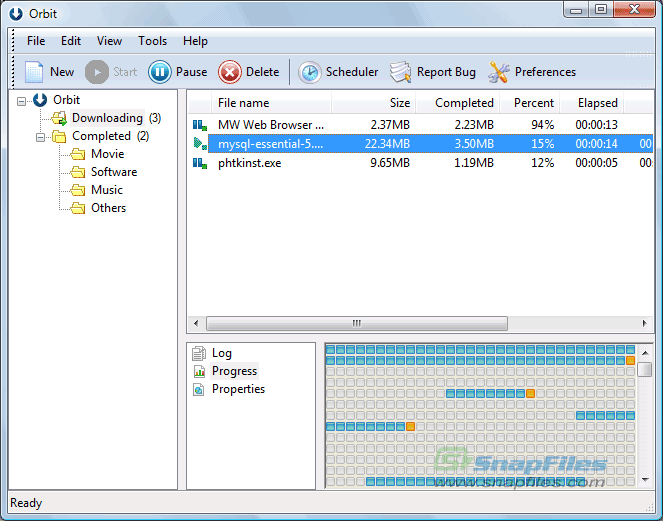
Task: Click the Report Bug icon
Action: click(400, 72)
